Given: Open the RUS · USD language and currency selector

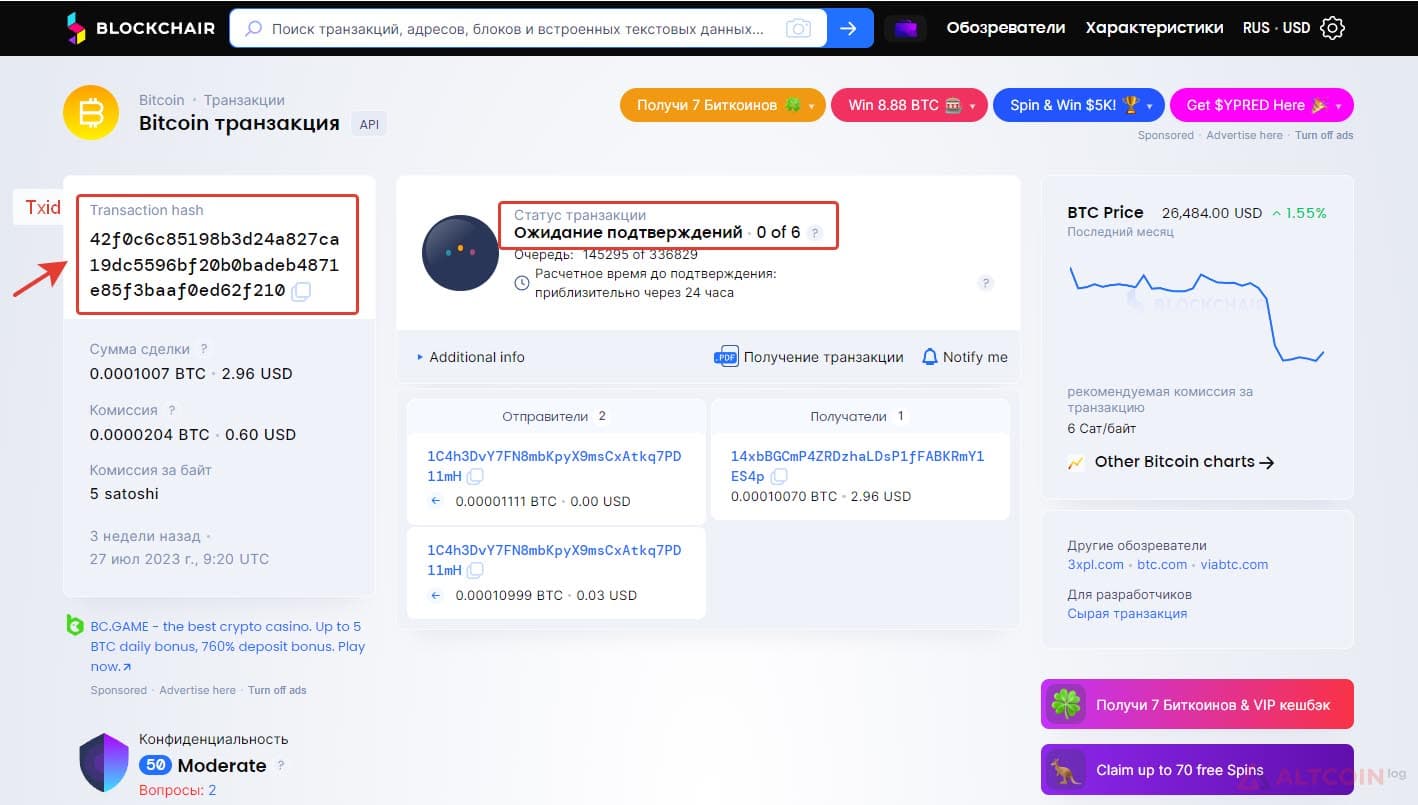Looking at the screenshot, I should pos(1276,28).
